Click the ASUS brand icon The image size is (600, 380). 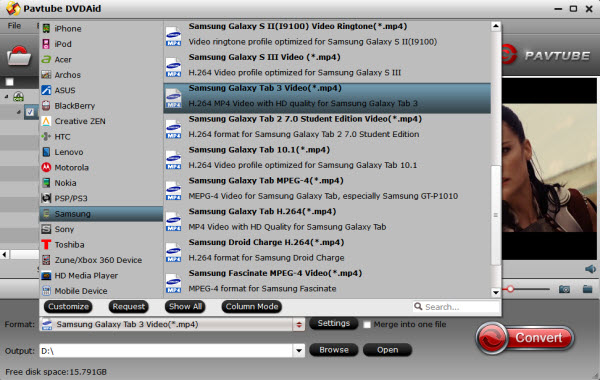coord(46,90)
